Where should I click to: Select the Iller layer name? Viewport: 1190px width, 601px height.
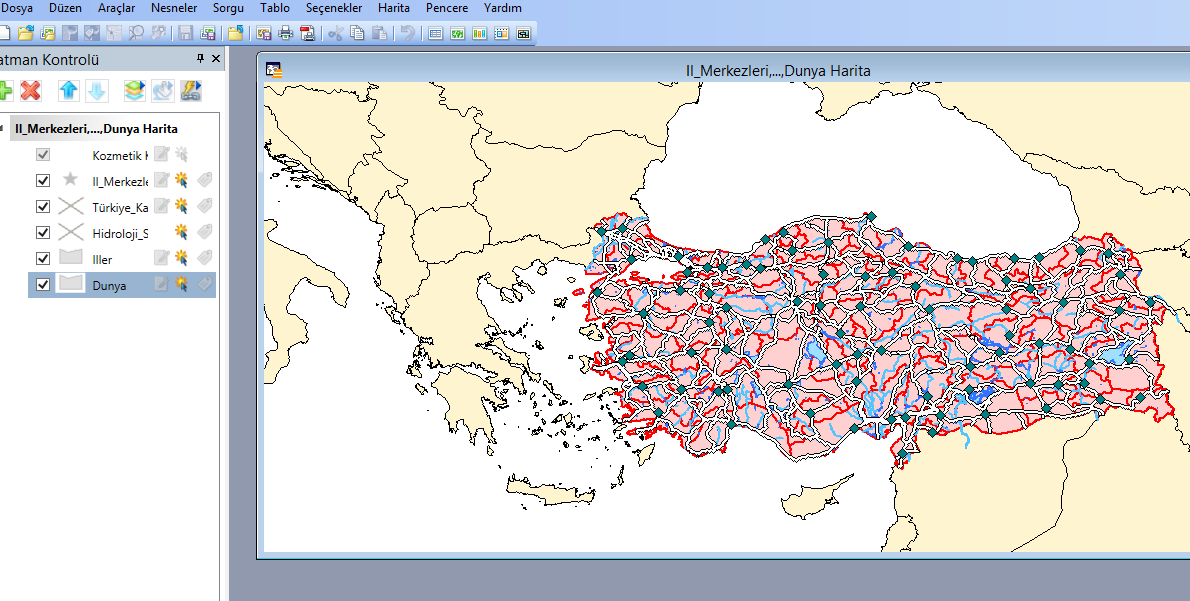pyautogui.click(x=102, y=260)
